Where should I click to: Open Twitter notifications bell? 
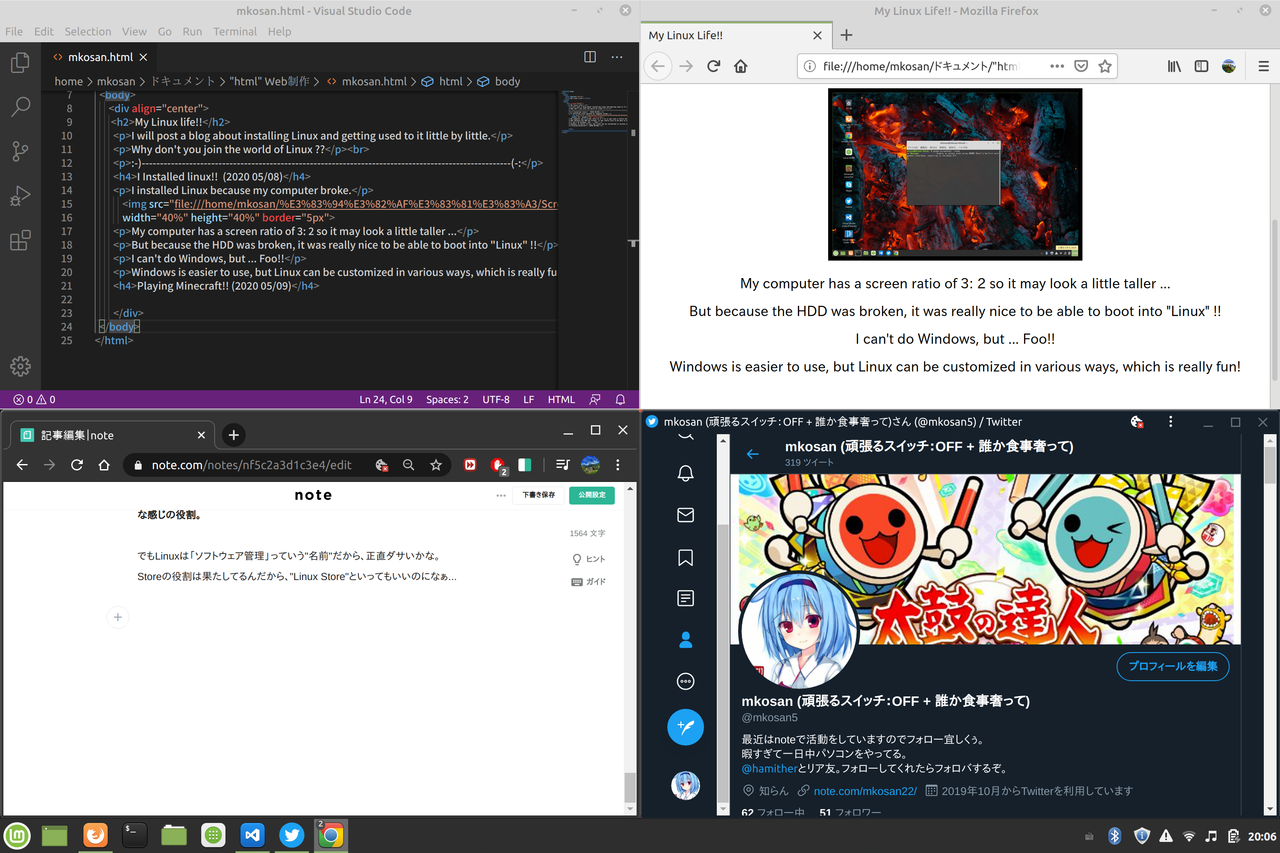click(x=685, y=473)
